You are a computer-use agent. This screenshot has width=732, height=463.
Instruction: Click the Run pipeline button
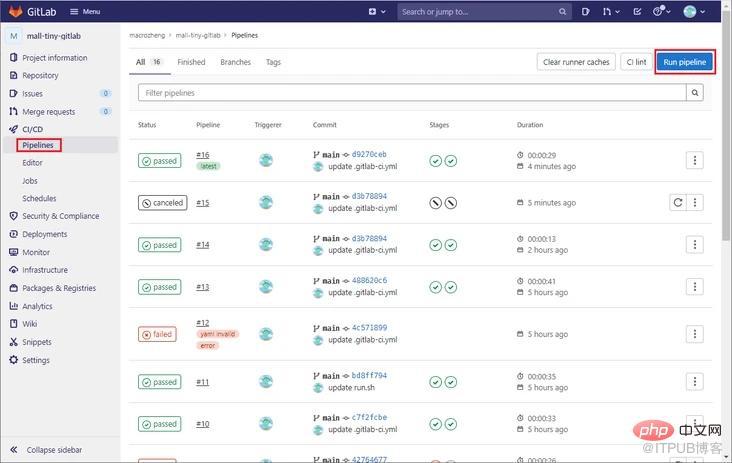(x=684, y=62)
